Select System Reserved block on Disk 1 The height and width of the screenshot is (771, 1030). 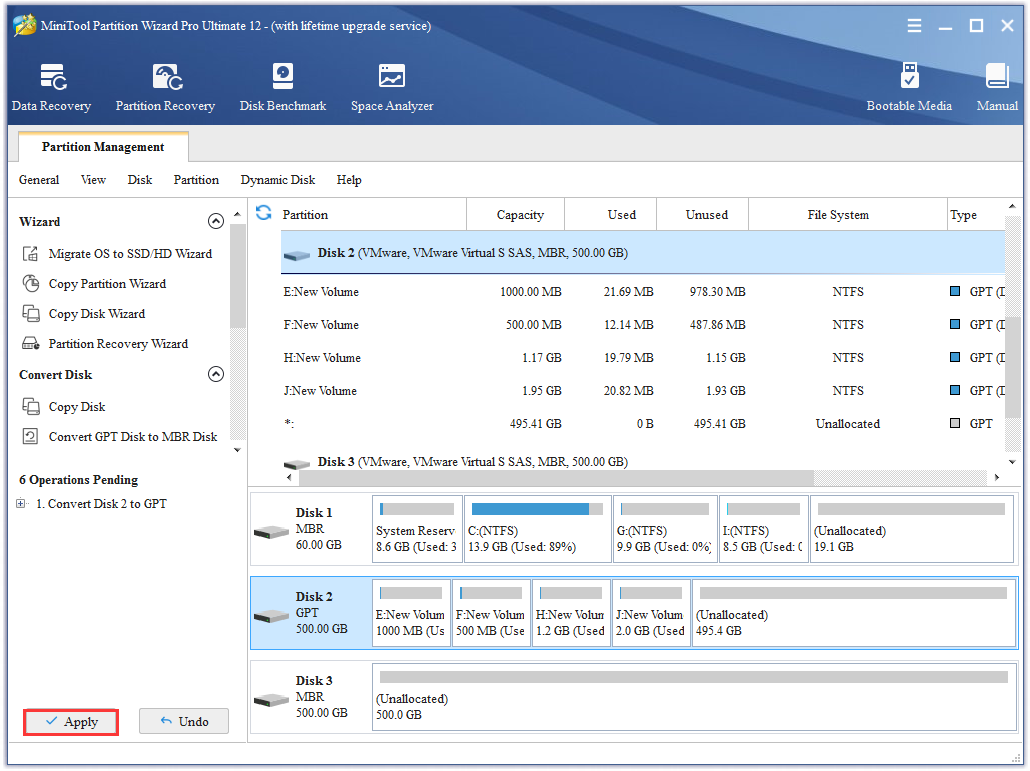[417, 529]
